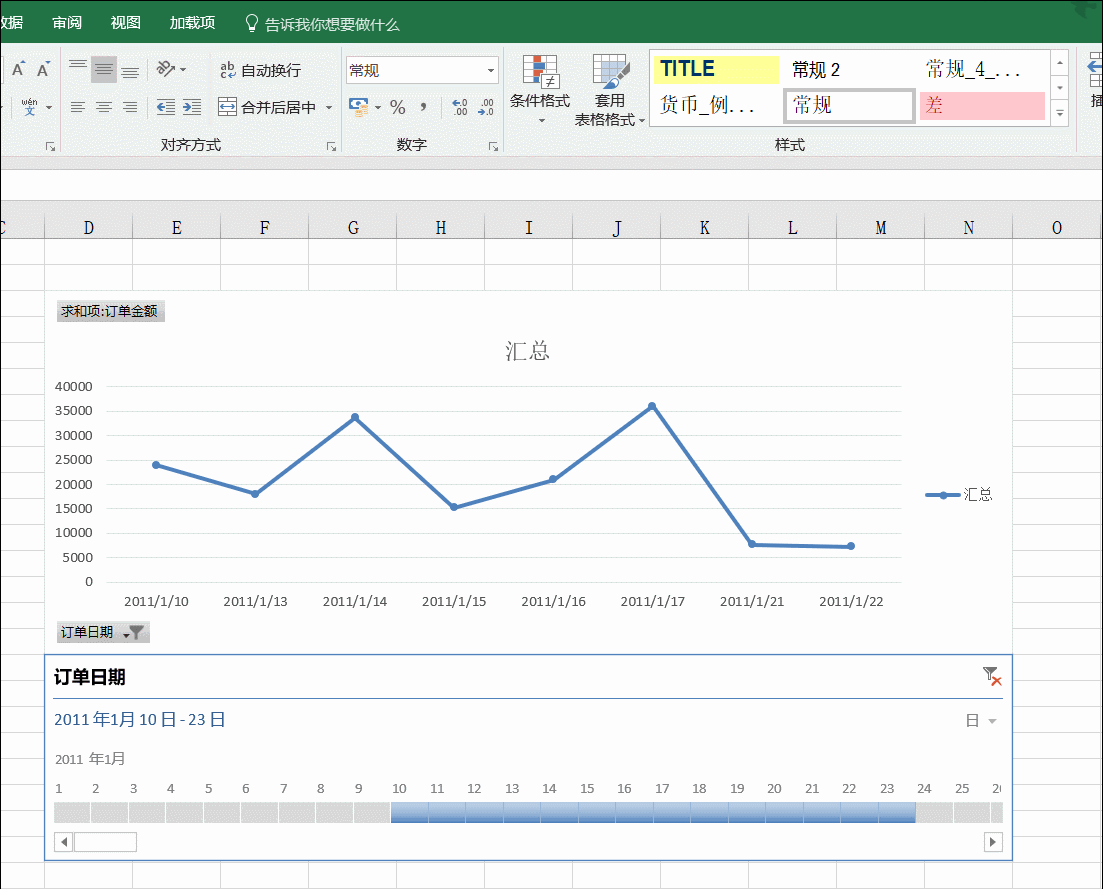Click the increase indent icon
The image size is (1103, 889).
click(x=192, y=107)
